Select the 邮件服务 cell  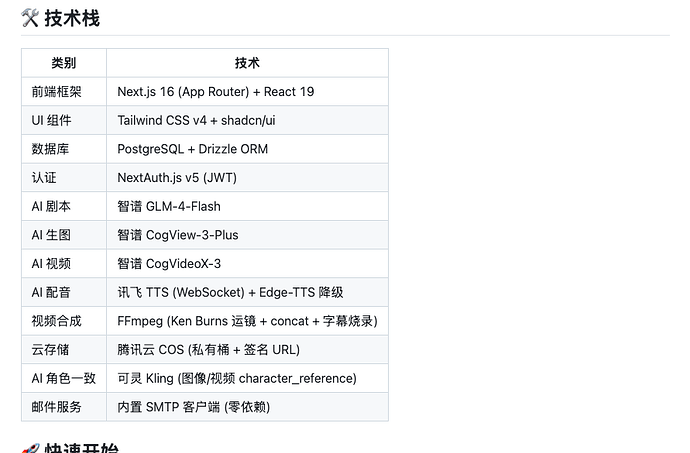coord(64,407)
